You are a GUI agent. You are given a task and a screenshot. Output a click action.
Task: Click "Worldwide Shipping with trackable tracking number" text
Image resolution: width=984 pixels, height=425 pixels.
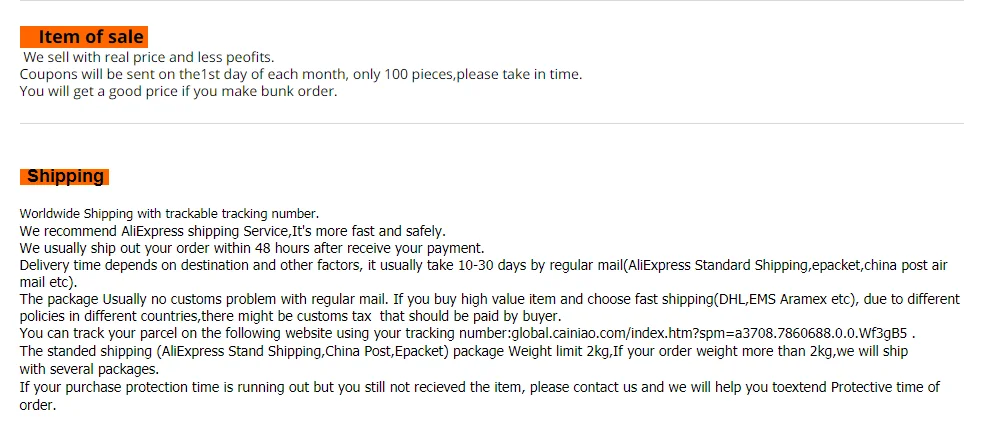point(169,213)
